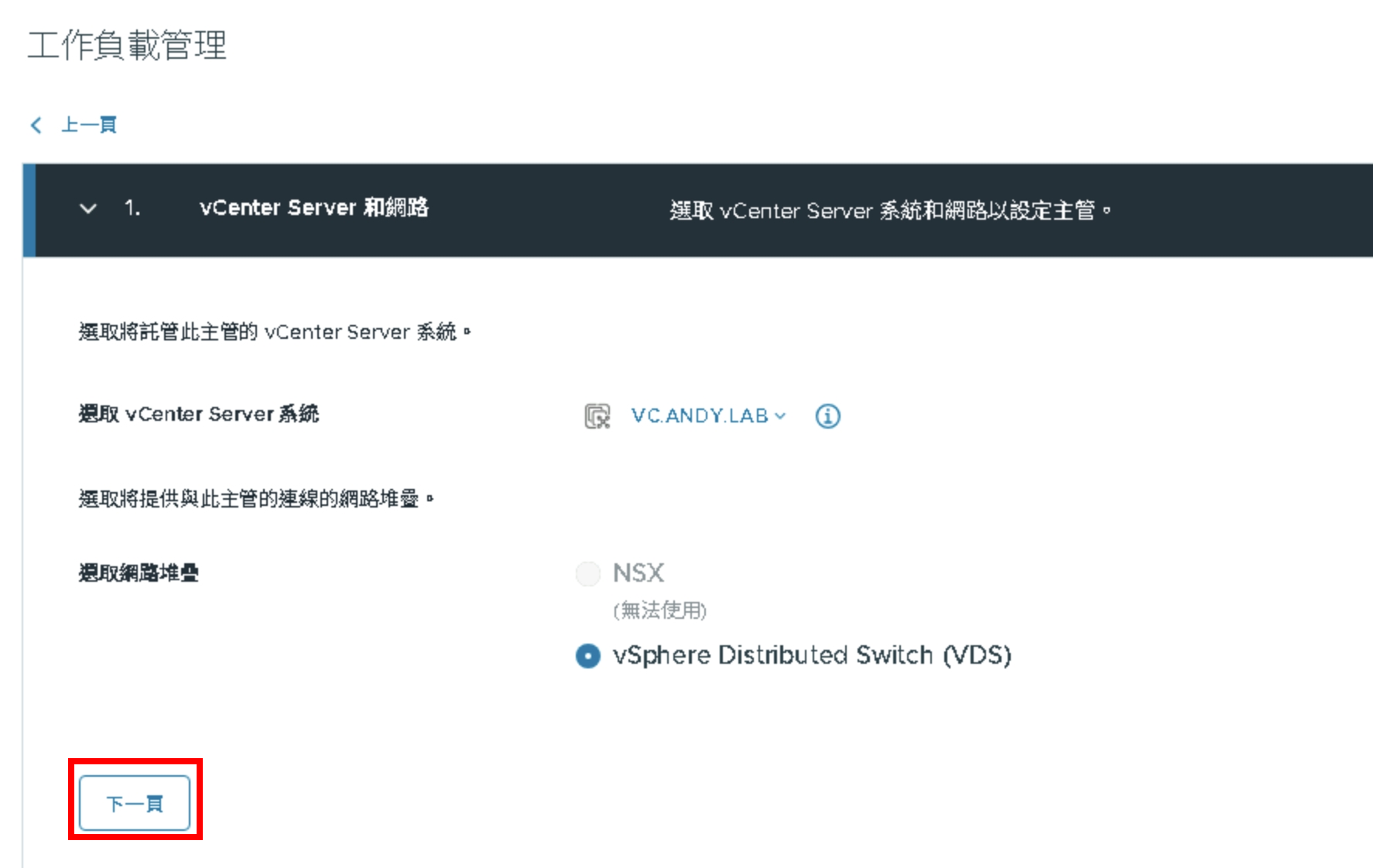Go back via the 上一頁 link
1373x868 pixels.
click(89, 125)
